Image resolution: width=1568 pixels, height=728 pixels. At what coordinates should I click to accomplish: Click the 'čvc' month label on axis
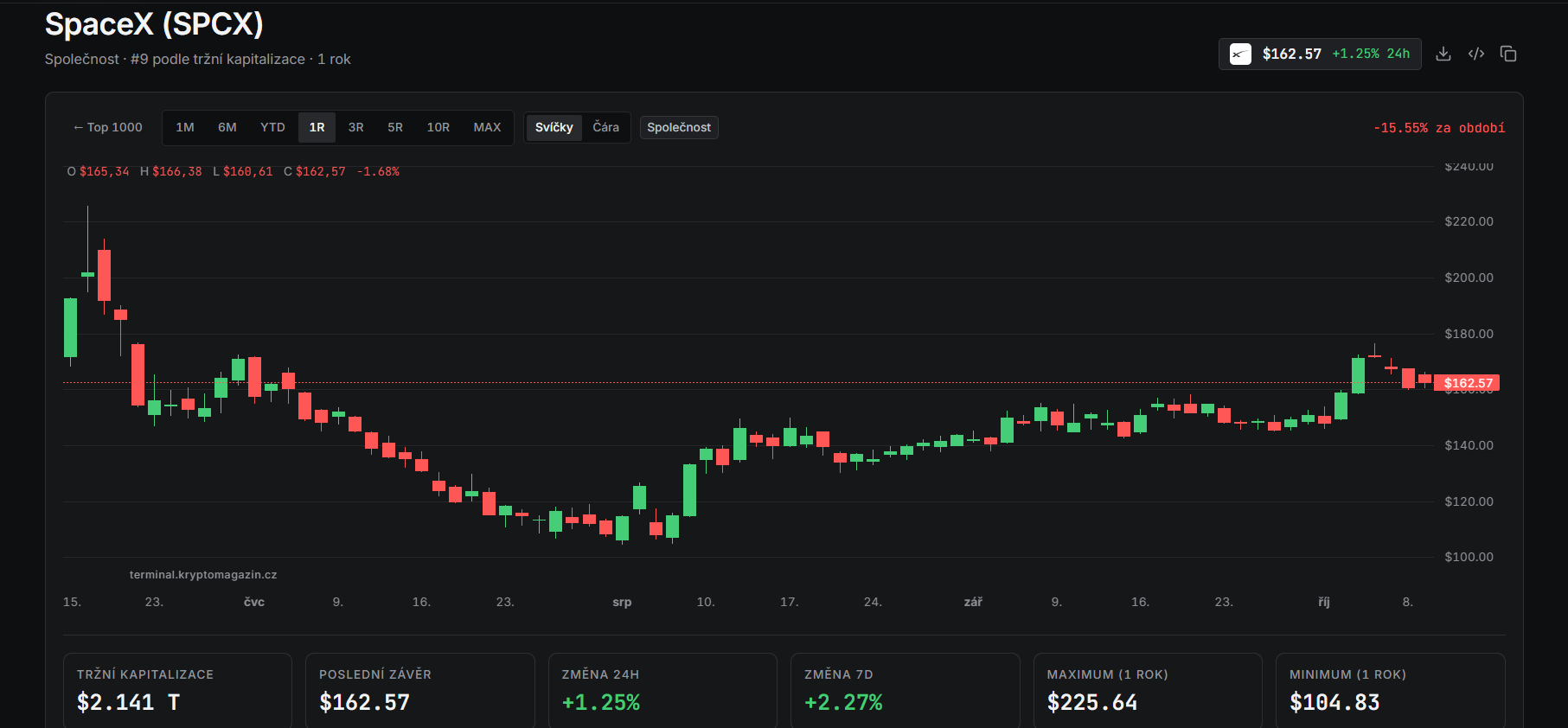click(x=254, y=602)
